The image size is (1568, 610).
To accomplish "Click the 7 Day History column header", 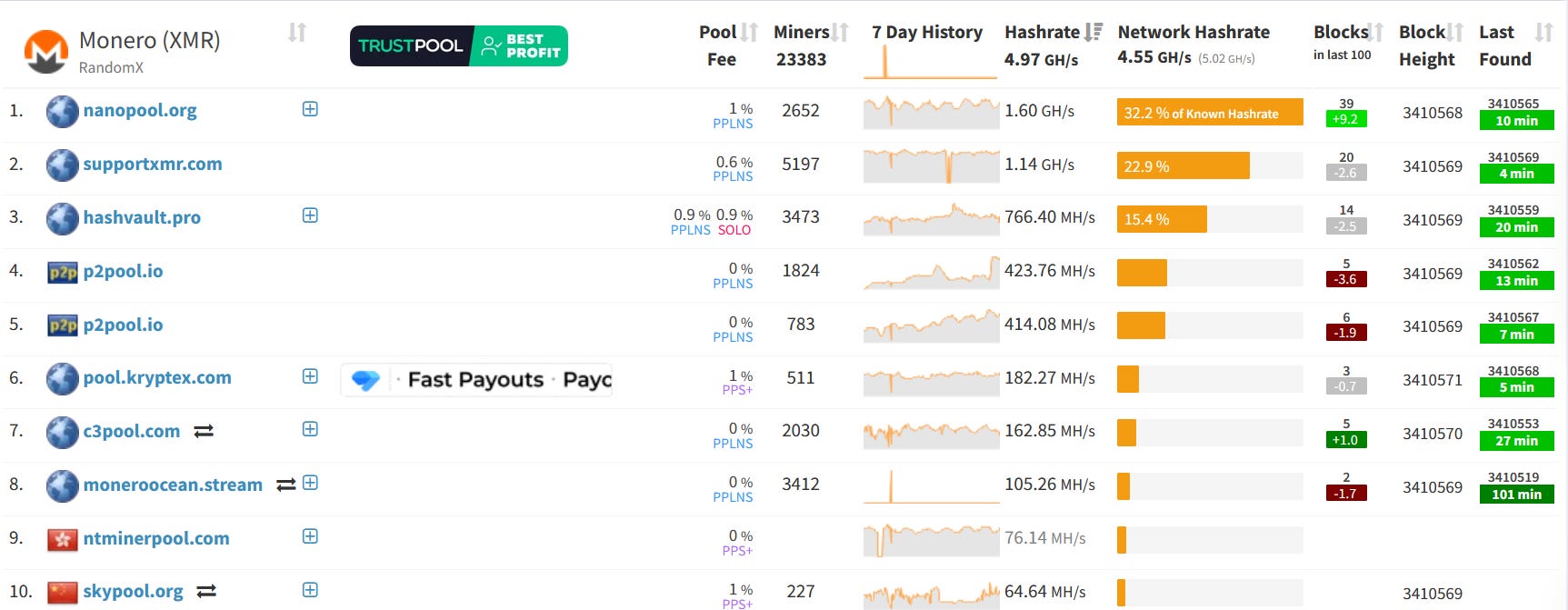I will pos(927,33).
